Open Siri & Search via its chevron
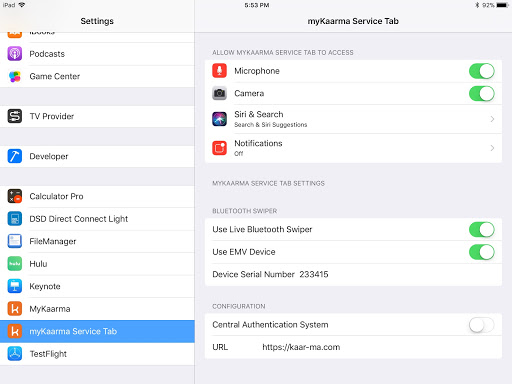The width and height of the screenshot is (512, 384). click(x=492, y=119)
